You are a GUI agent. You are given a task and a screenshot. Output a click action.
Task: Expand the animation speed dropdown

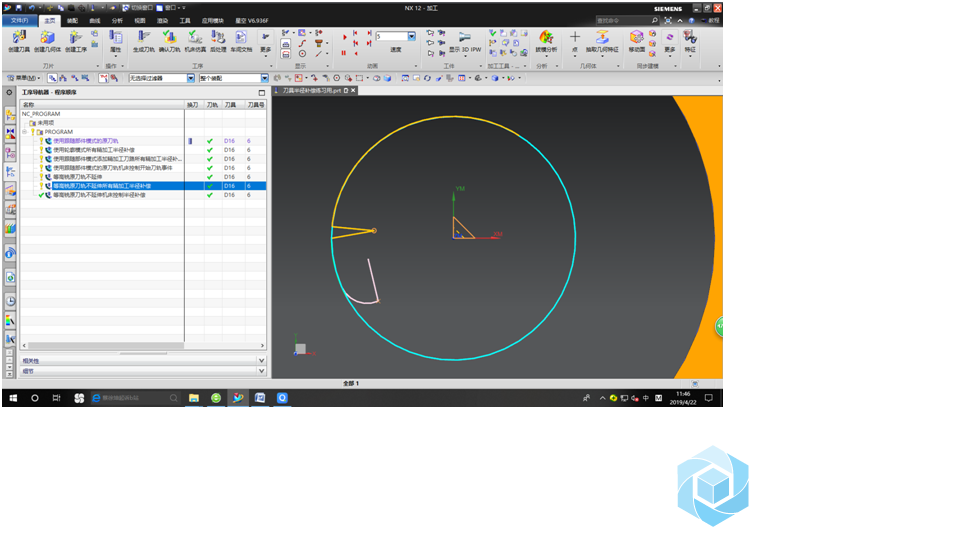(x=412, y=37)
